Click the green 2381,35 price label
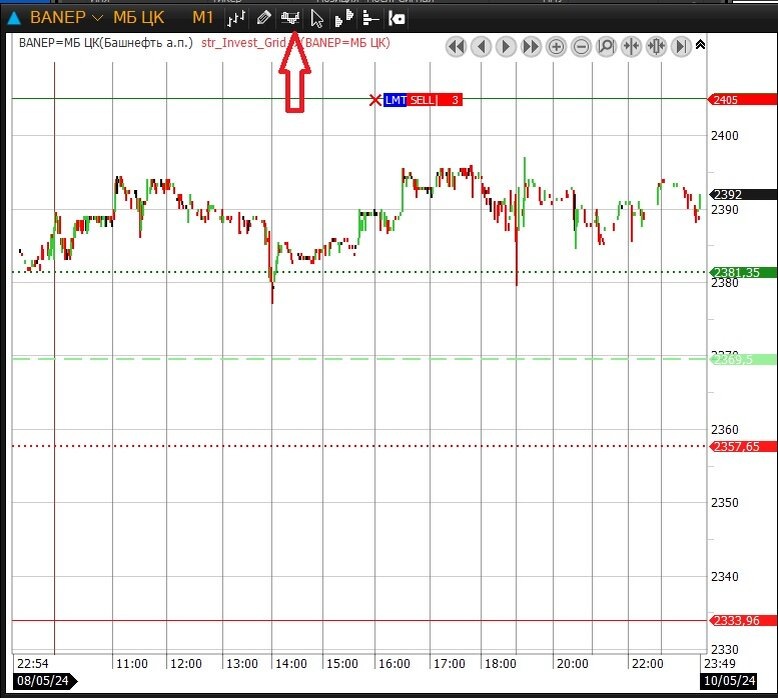The image size is (778, 698). [742, 272]
